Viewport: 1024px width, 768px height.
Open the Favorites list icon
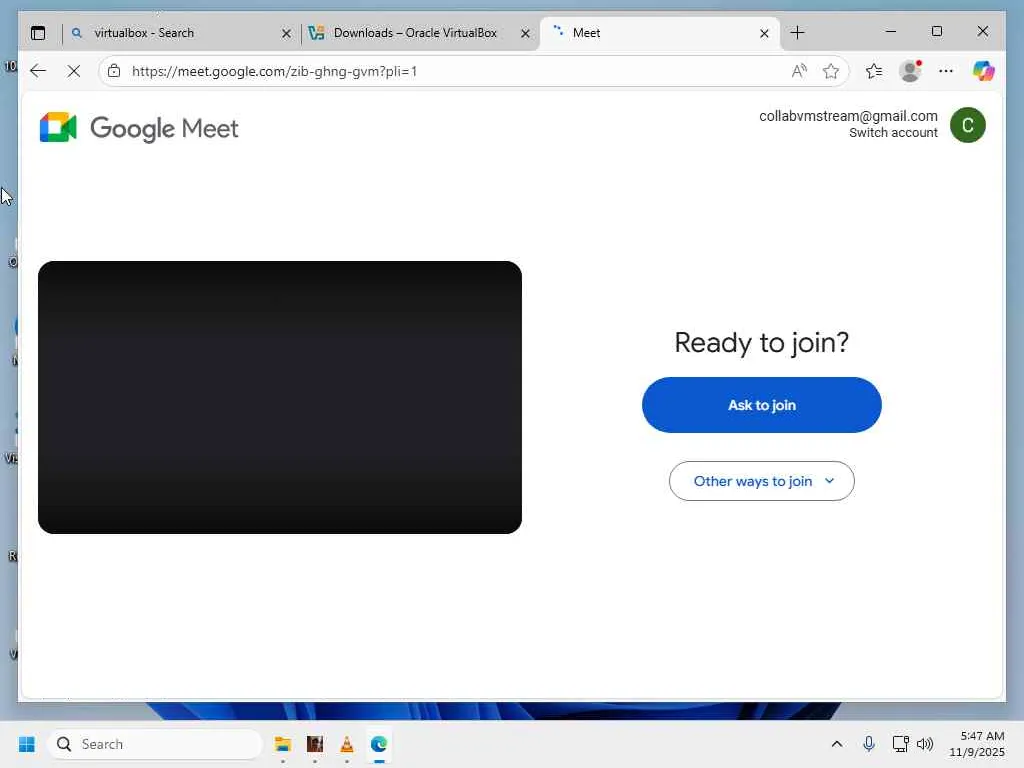[x=874, y=71]
